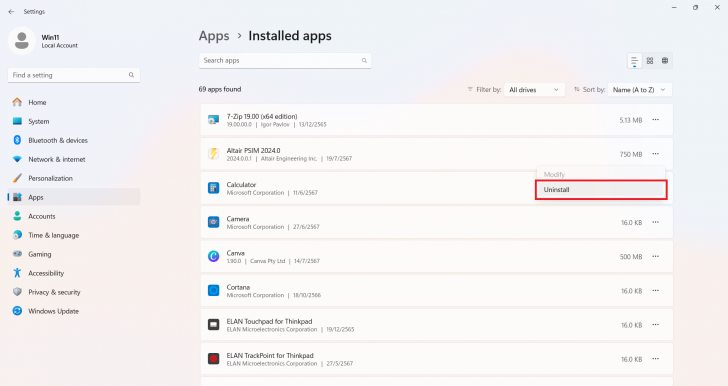Select the Calculator app name text
Image resolution: width=728 pixels, height=386 pixels.
pos(241,184)
